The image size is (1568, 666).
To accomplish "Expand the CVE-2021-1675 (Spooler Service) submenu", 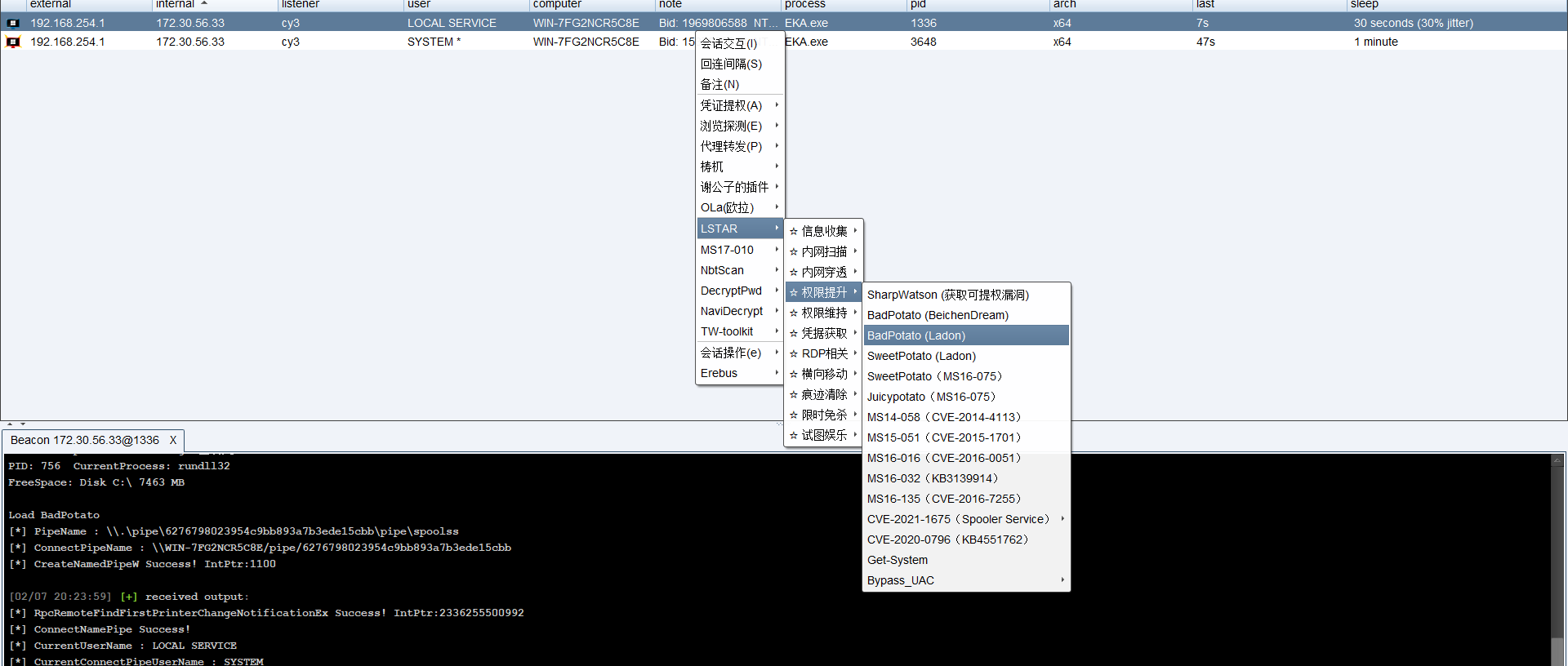I will [x=1062, y=519].
